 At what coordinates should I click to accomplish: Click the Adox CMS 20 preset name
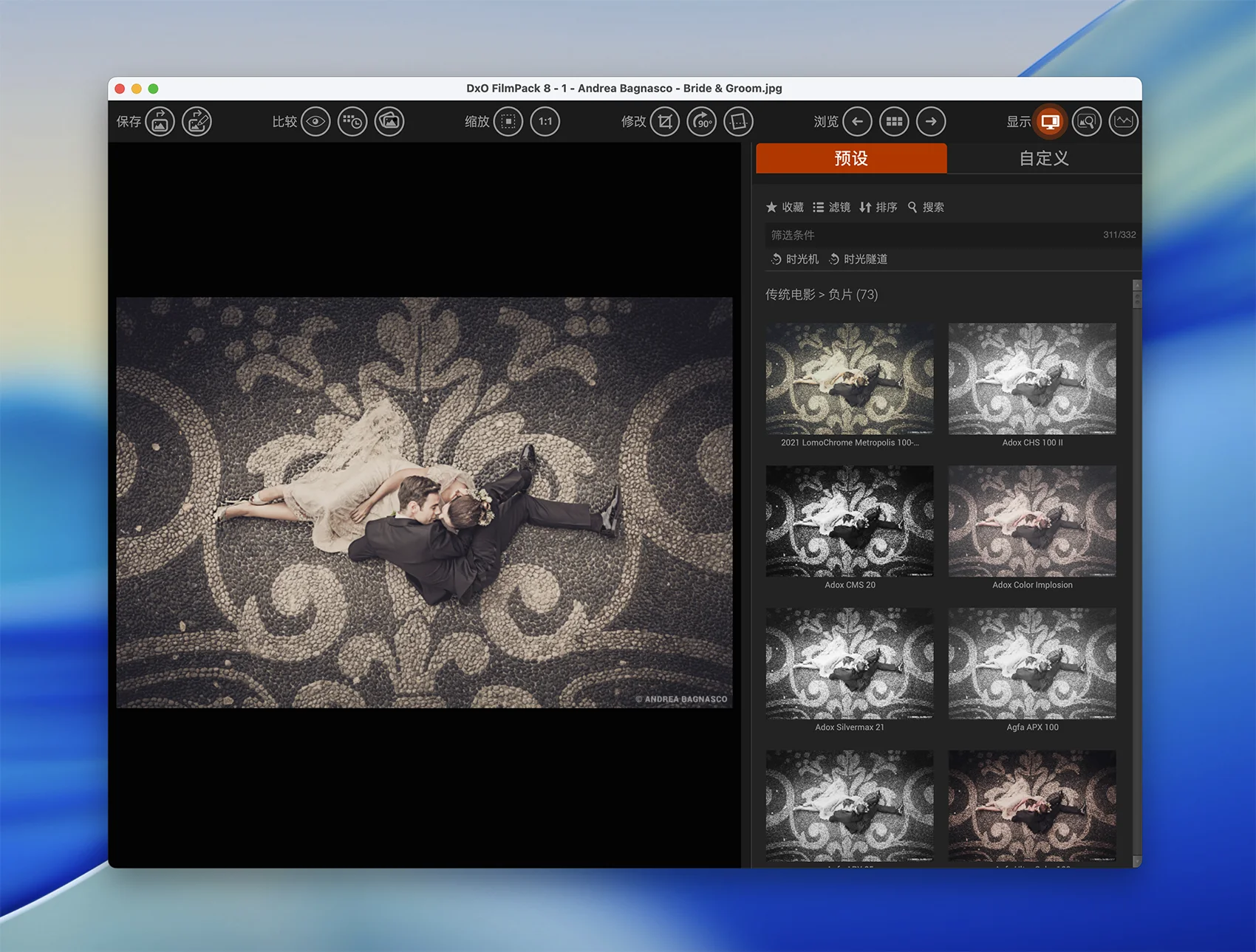click(x=850, y=585)
